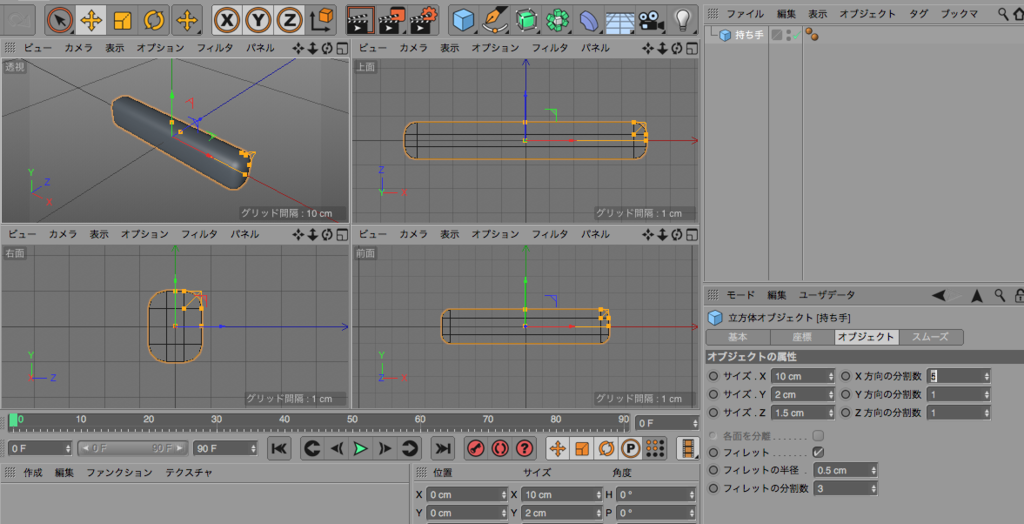Toggle front view maximize icon

click(x=691, y=234)
